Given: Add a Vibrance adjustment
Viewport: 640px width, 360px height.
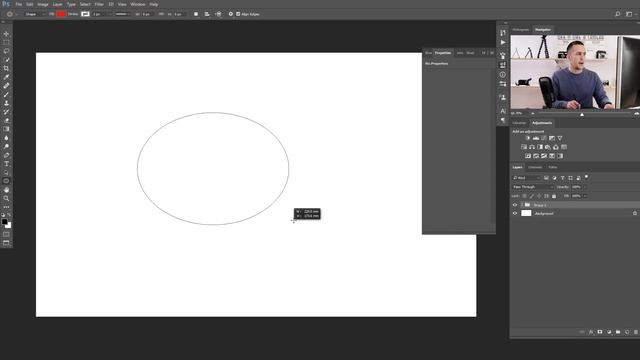Looking at the screenshot, I should coord(560,138).
